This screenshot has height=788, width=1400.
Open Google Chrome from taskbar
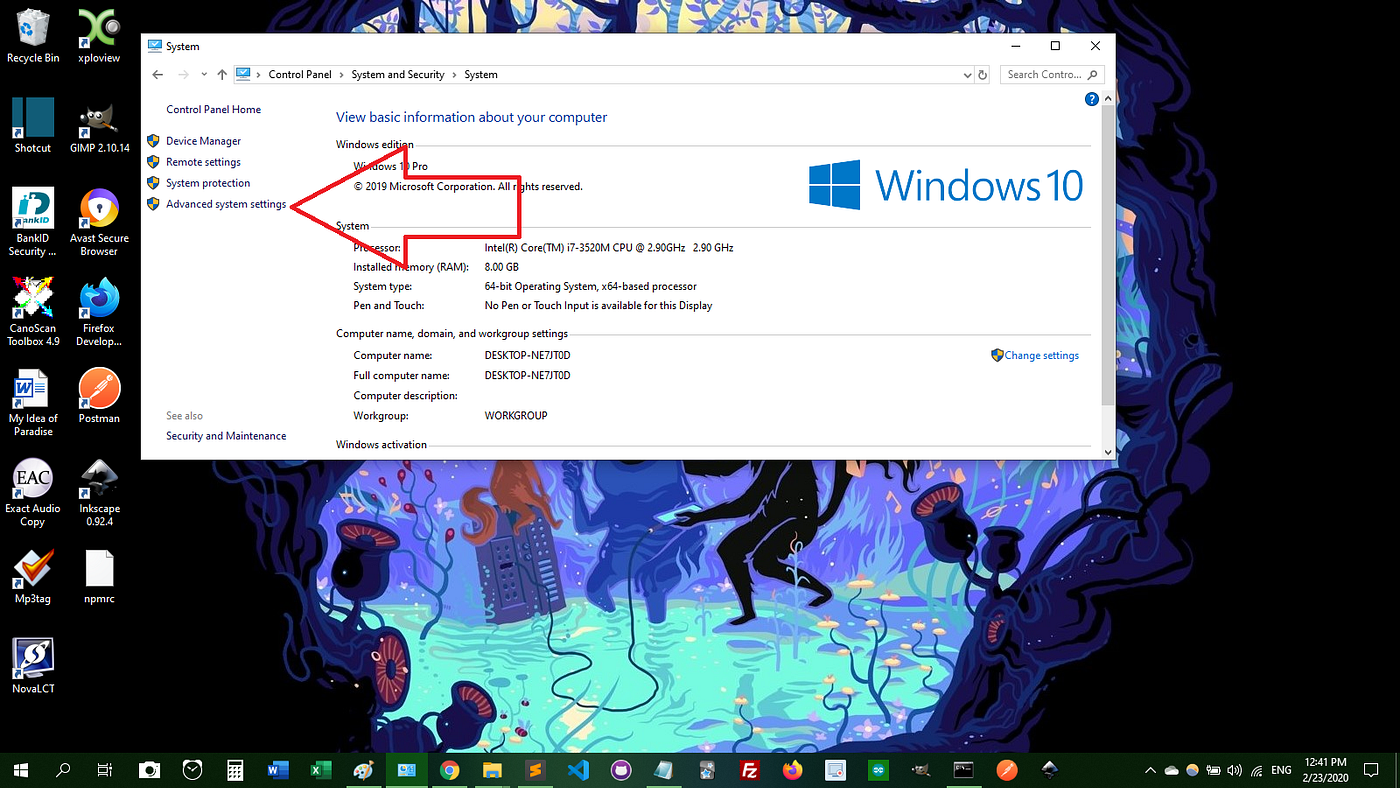click(x=450, y=770)
